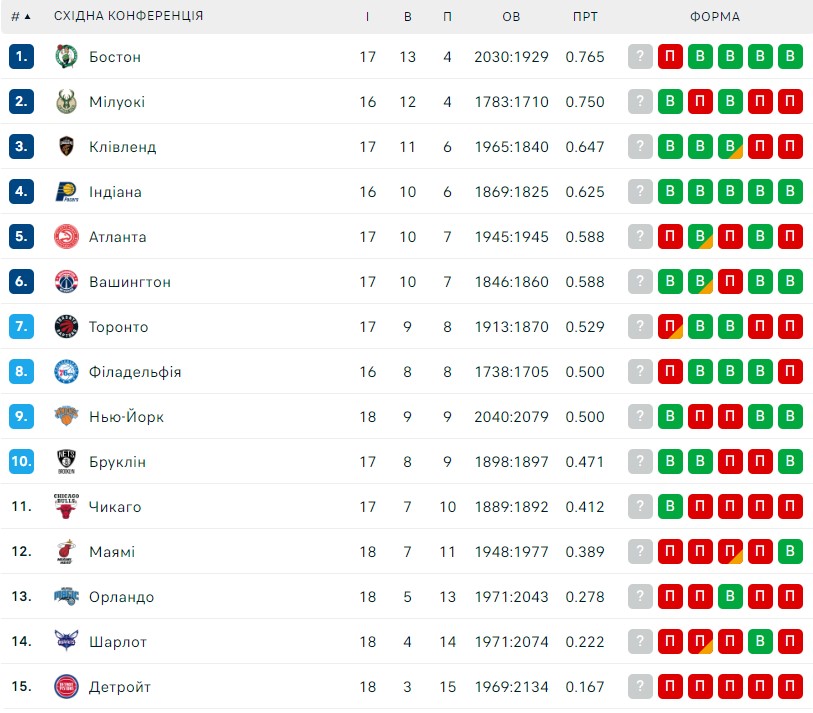Click the Charlotte Hornets logo

(66, 641)
